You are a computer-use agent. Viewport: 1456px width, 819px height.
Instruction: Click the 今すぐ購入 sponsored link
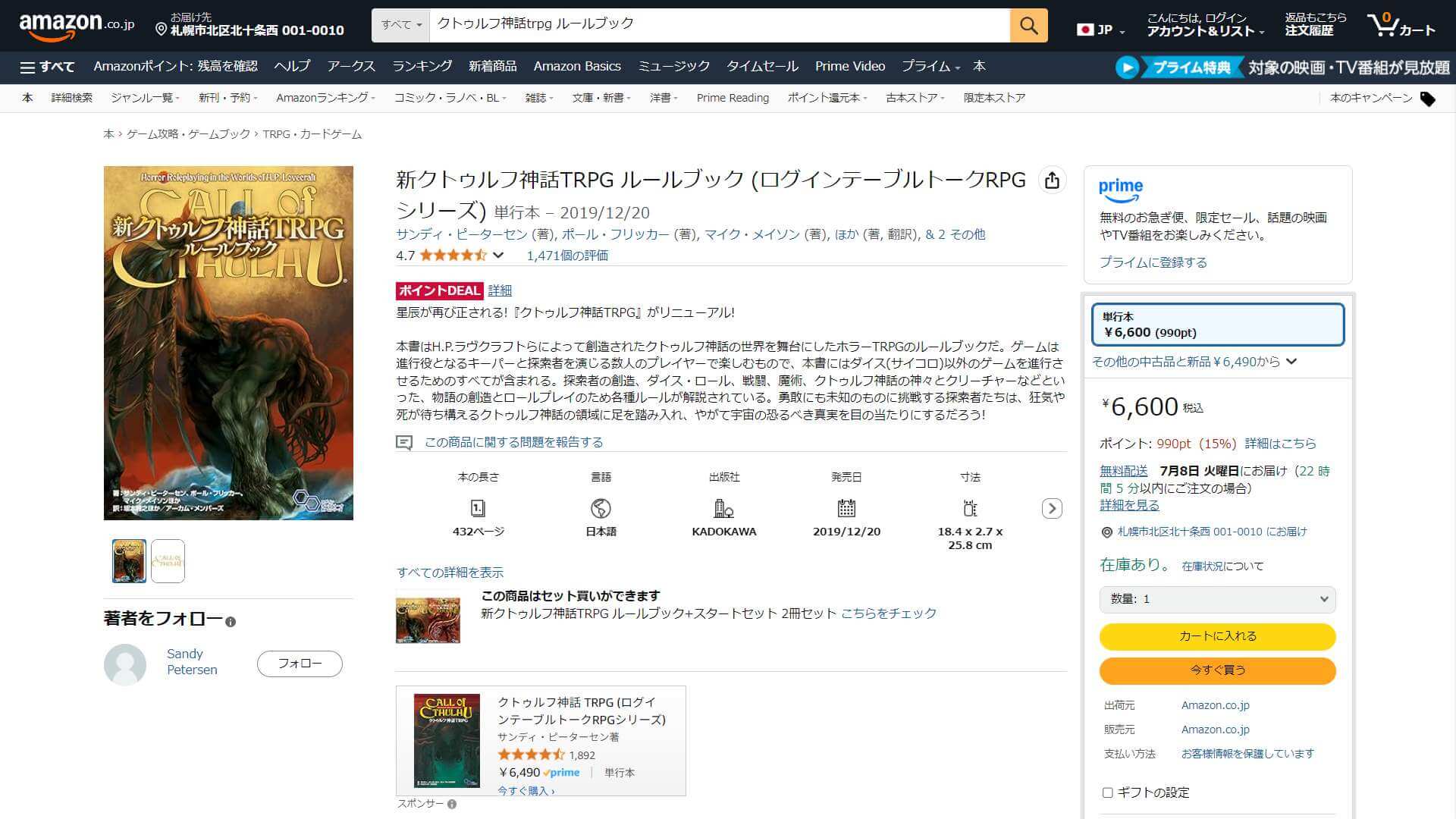click(526, 791)
